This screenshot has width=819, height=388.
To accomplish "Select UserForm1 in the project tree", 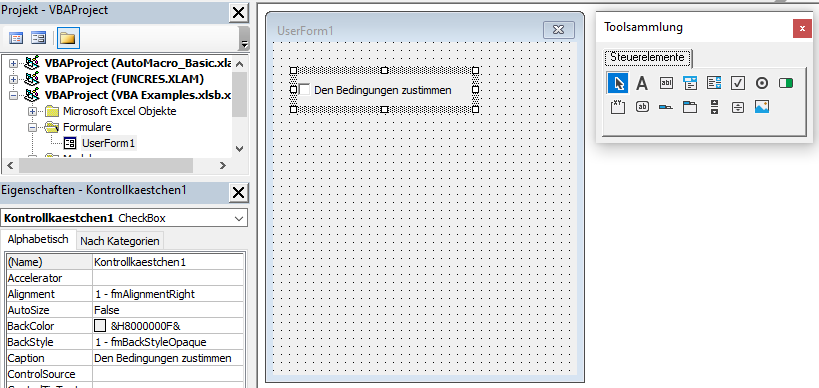I will [109, 143].
